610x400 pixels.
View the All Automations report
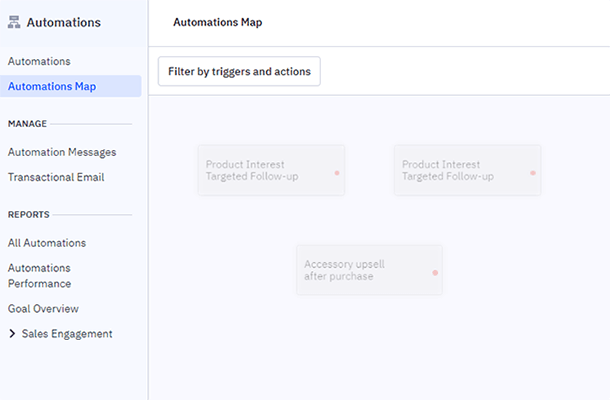coord(47,243)
